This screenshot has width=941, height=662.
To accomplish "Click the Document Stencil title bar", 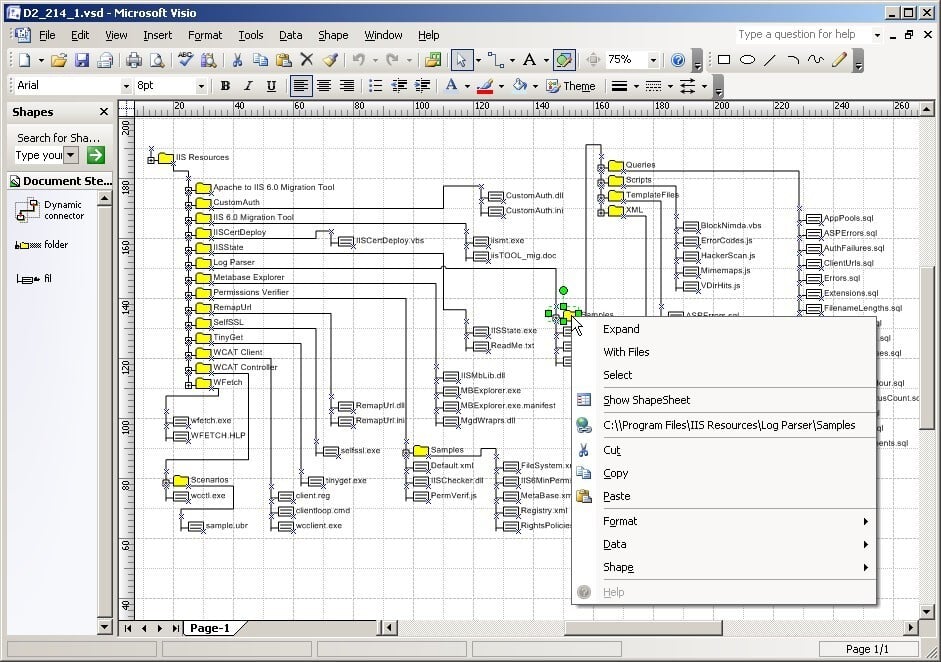I will 60,181.
